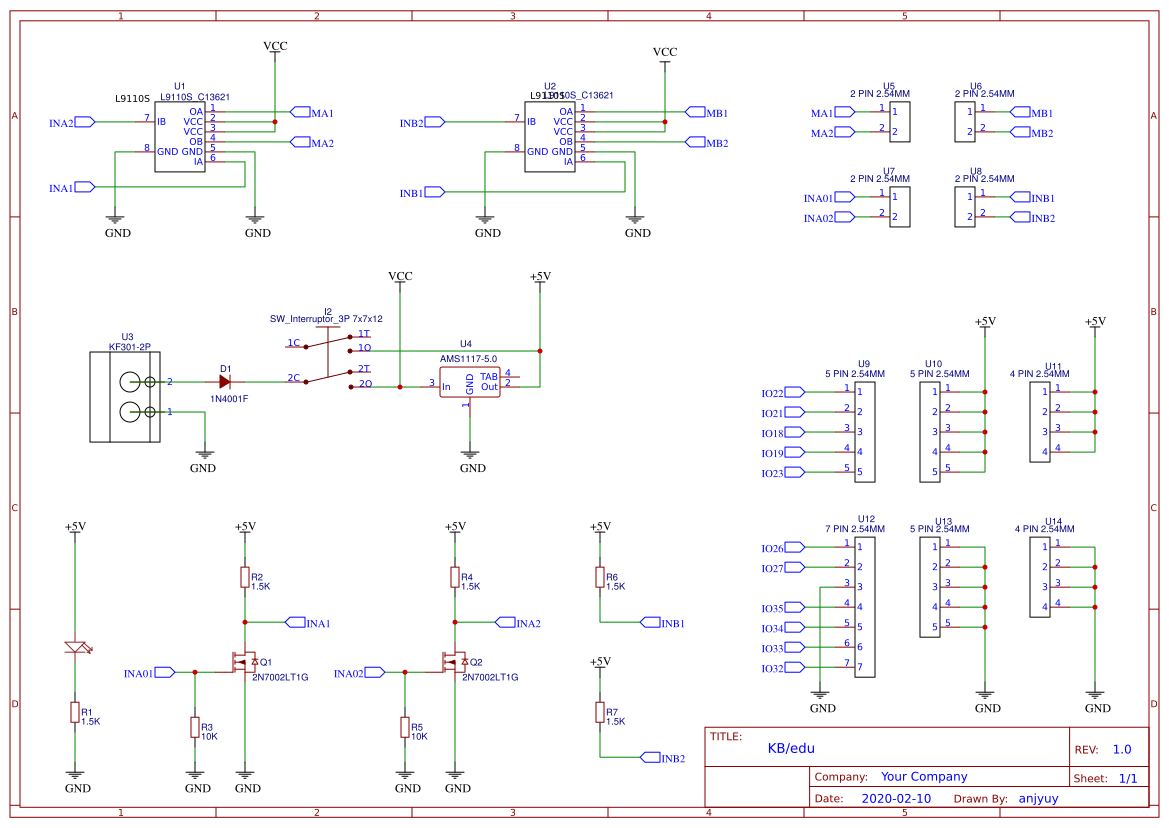This screenshot has height=828, width=1169.
Task: Select the R7 1.5K resistor
Action: coord(599,713)
